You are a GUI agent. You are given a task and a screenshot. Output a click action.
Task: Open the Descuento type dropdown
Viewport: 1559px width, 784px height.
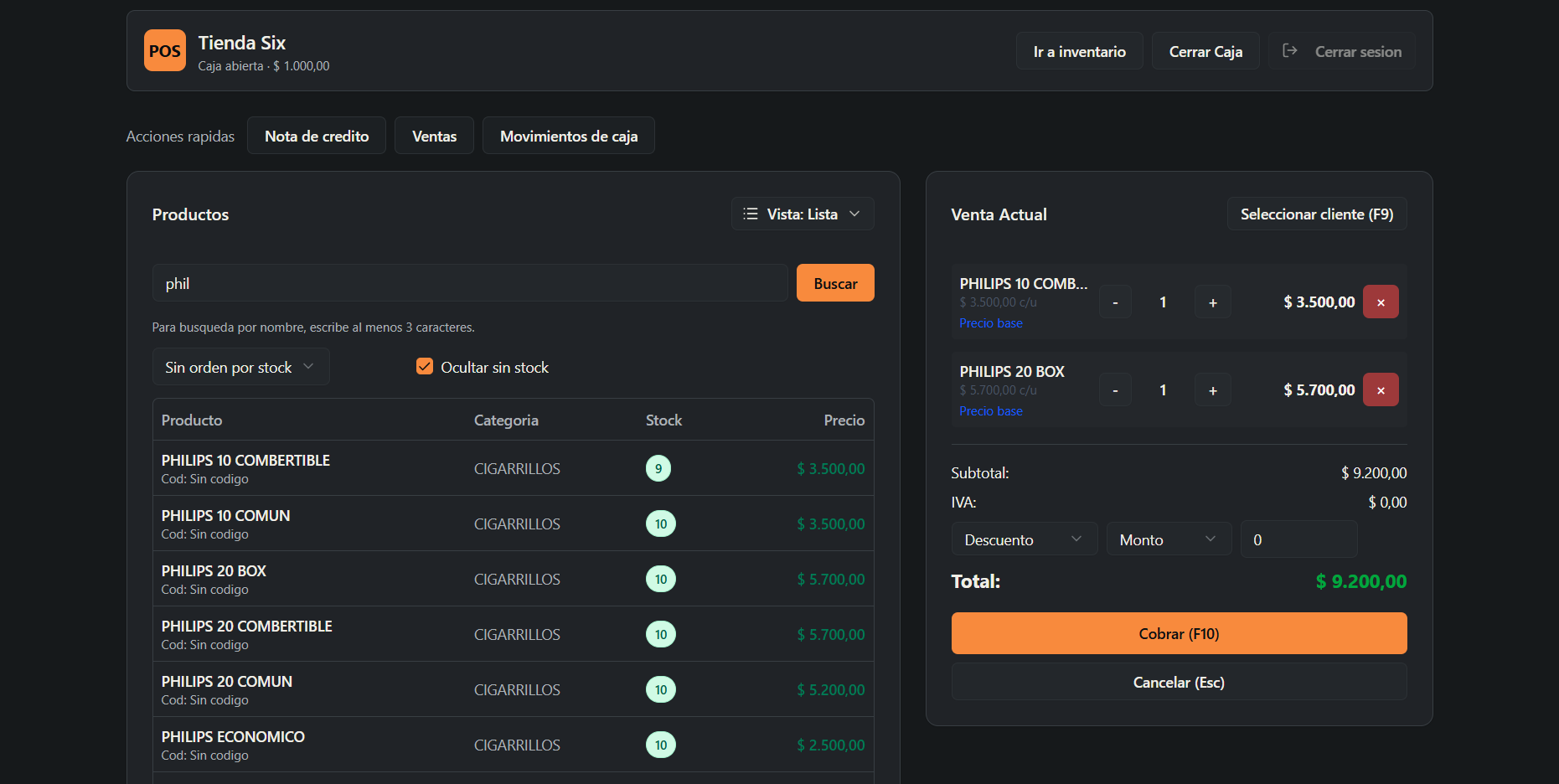click(1024, 539)
